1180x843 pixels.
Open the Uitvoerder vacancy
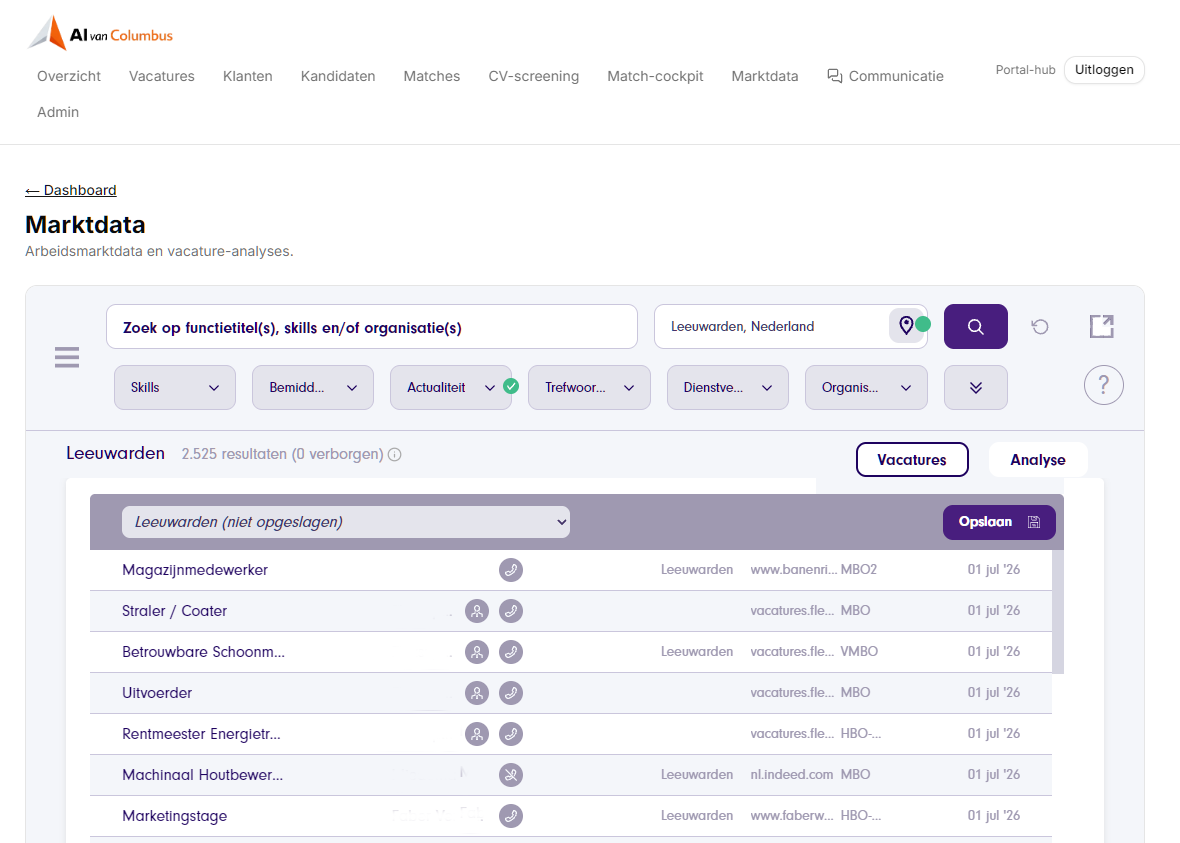click(157, 693)
